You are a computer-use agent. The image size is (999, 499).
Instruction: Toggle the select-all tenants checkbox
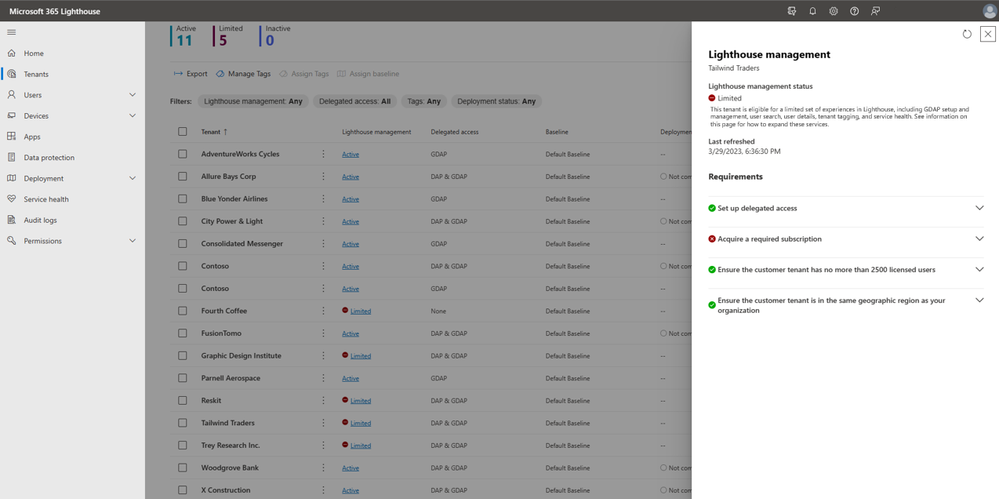(x=183, y=131)
